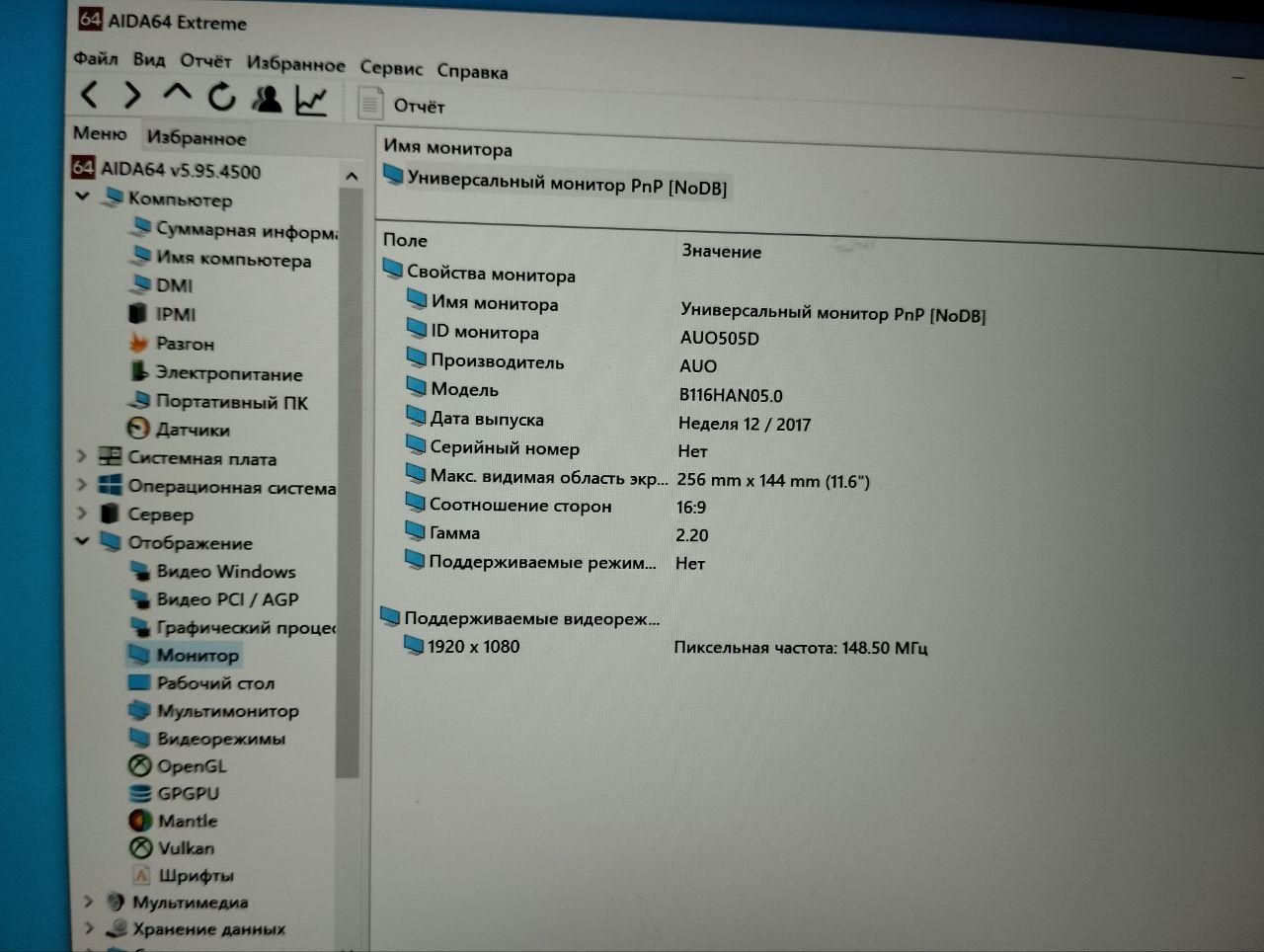Click the Отчёт report toolbar button
The height and width of the screenshot is (952, 1264).
[x=400, y=104]
